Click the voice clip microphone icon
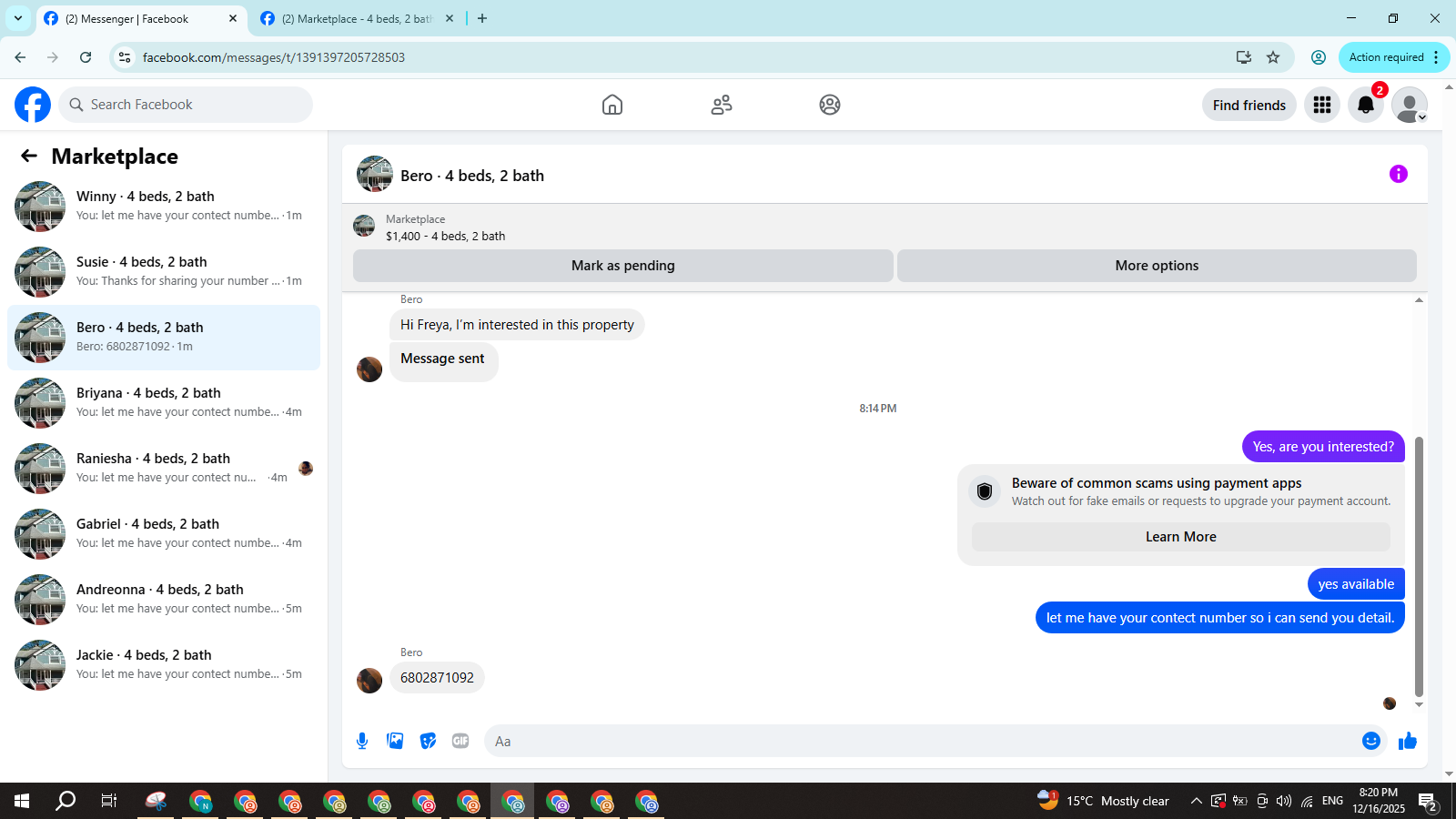Image resolution: width=1456 pixels, height=819 pixels. coord(362,741)
